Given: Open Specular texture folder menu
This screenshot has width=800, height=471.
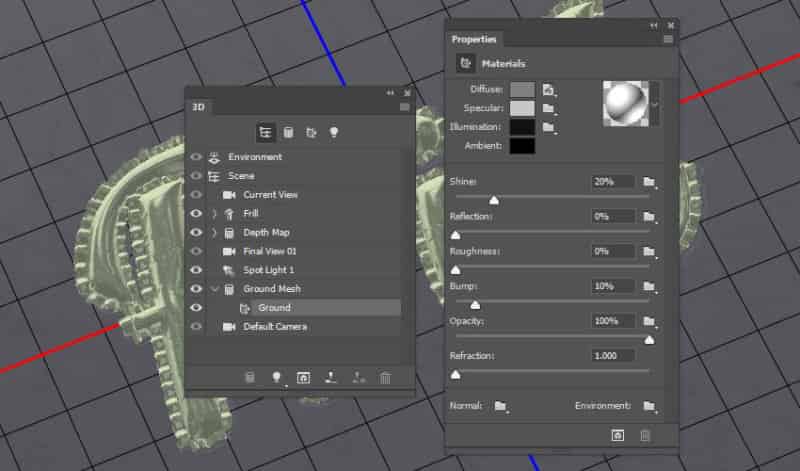Looking at the screenshot, I should [548, 109].
